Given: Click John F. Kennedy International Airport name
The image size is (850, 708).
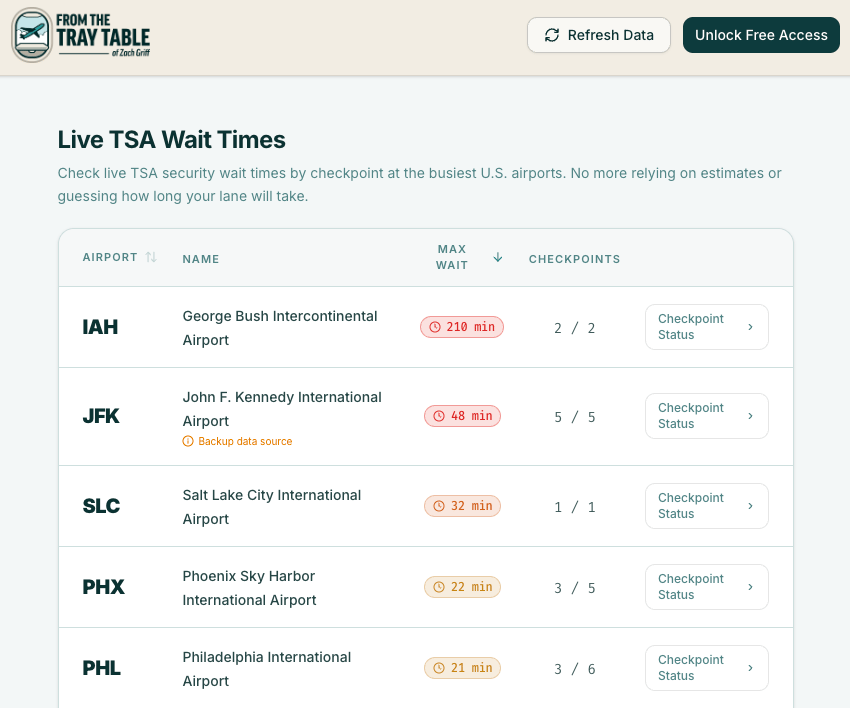Looking at the screenshot, I should click(282, 409).
